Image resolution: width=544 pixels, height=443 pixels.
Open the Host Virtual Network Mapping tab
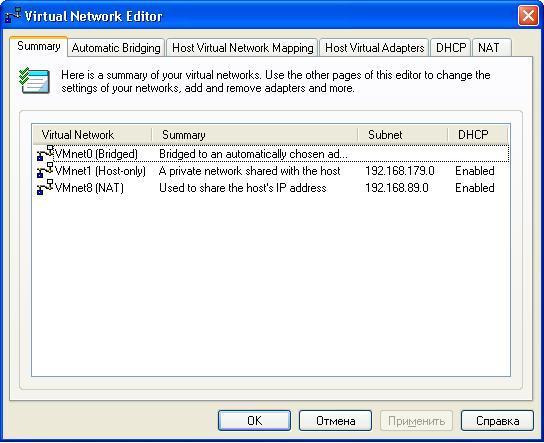click(x=243, y=48)
